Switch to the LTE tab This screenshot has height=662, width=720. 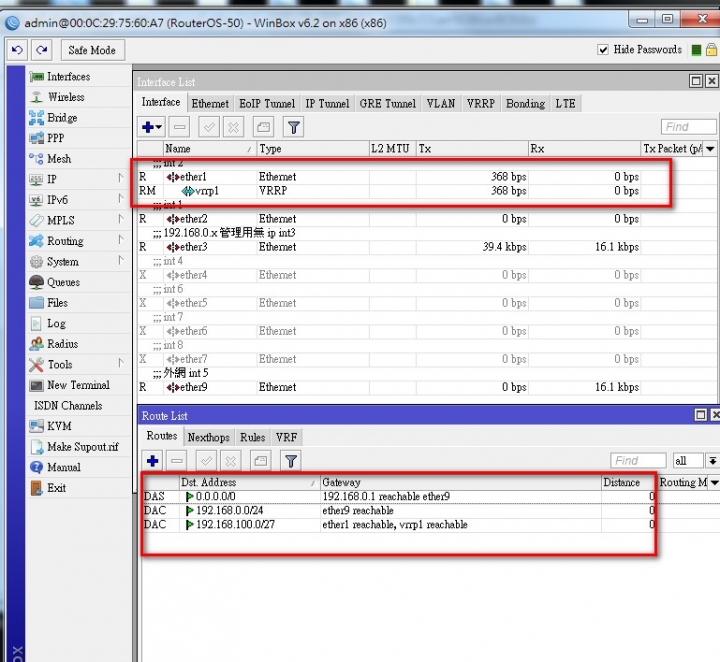(565, 104)
